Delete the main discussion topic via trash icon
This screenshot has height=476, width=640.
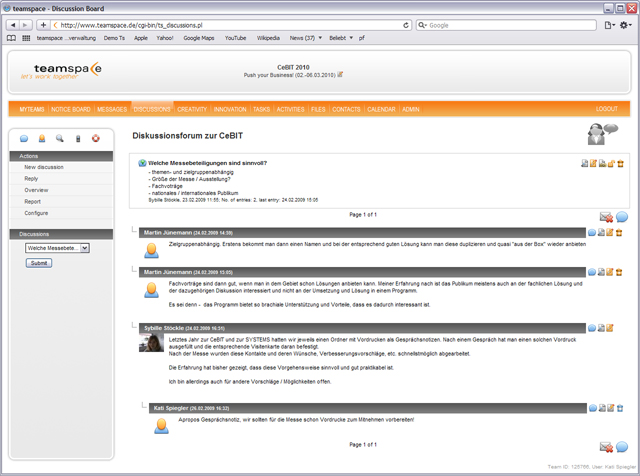(620, 163)
